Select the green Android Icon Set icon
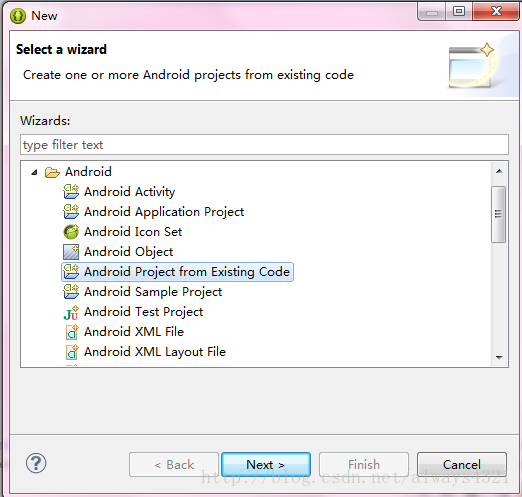 pyautogui.click(x=71, y=232)
